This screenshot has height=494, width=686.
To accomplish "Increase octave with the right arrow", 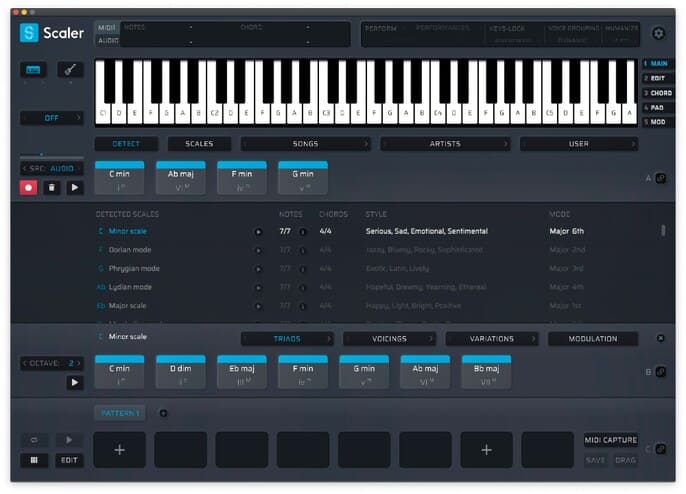I will (82, 362).
